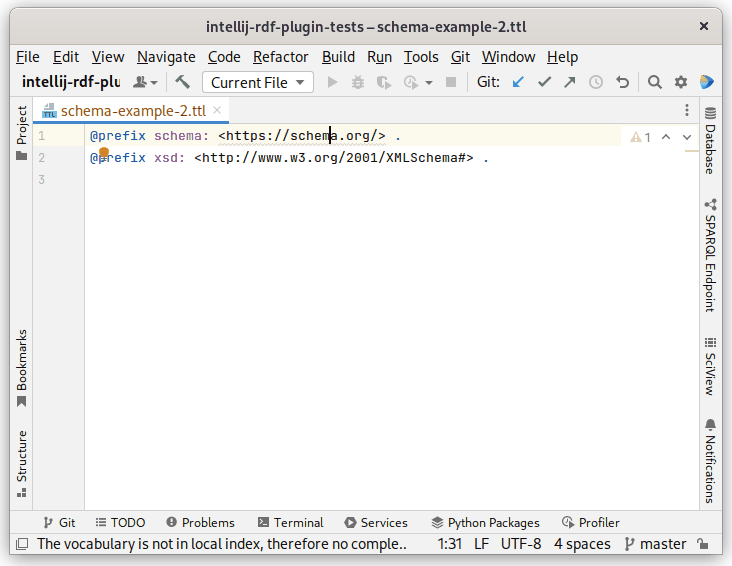
Task: Open Search Everywhere magnifier icon
Action: click(x=655, y=83)
